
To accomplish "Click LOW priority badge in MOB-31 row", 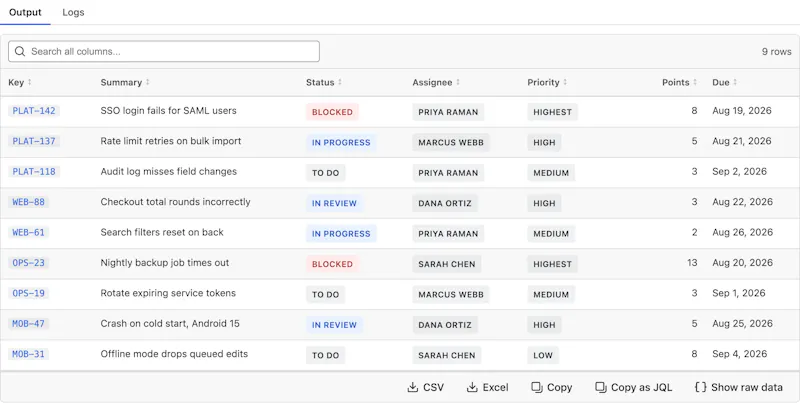I will 543,355.
